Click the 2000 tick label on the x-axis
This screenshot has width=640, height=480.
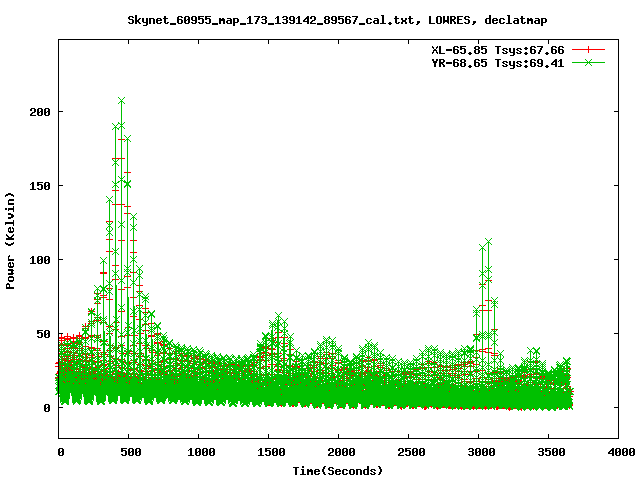[x=339, y=452]
